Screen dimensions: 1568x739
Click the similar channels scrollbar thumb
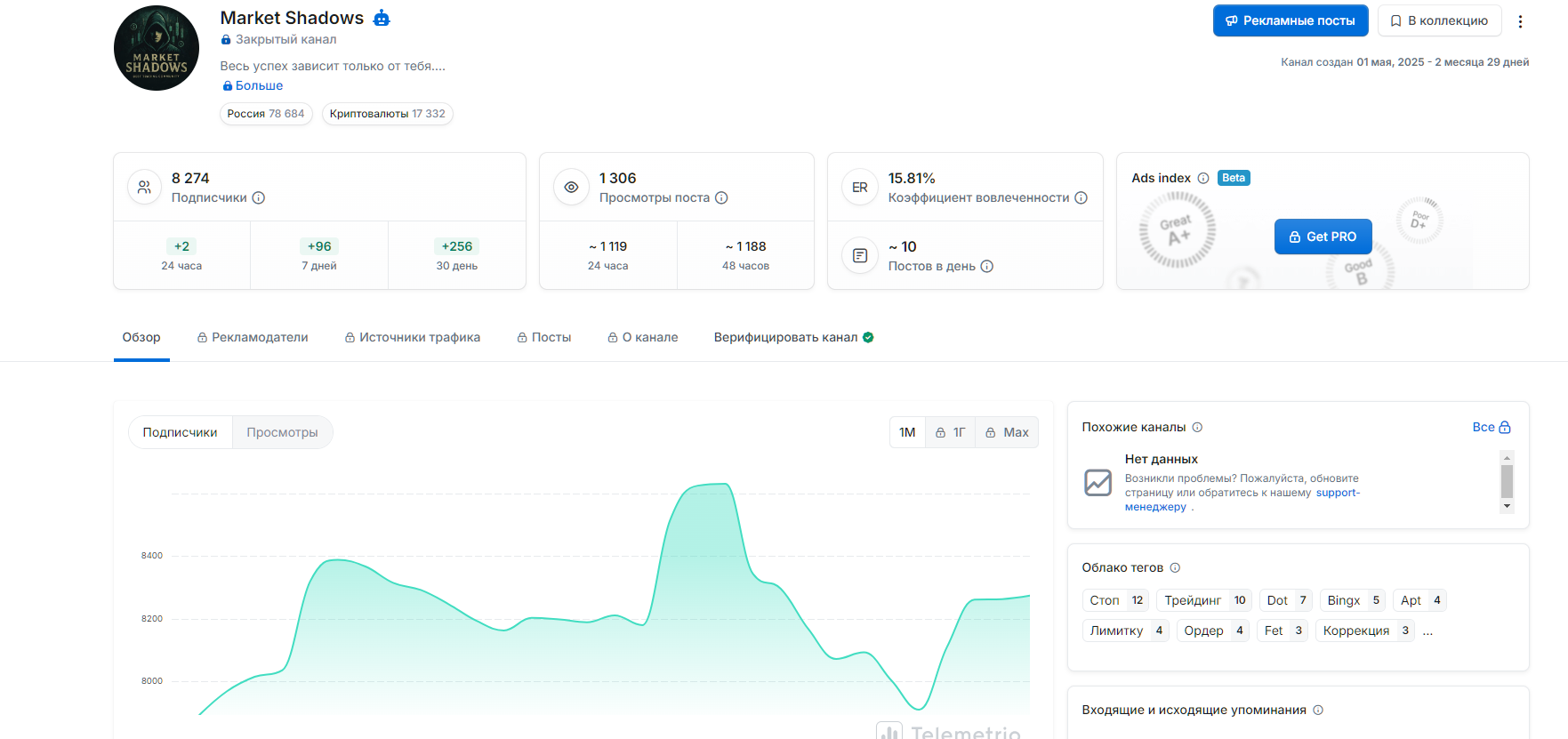1507,481
